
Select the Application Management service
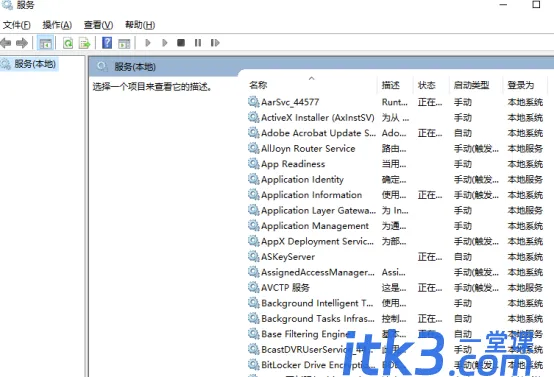tap(395, 226)
